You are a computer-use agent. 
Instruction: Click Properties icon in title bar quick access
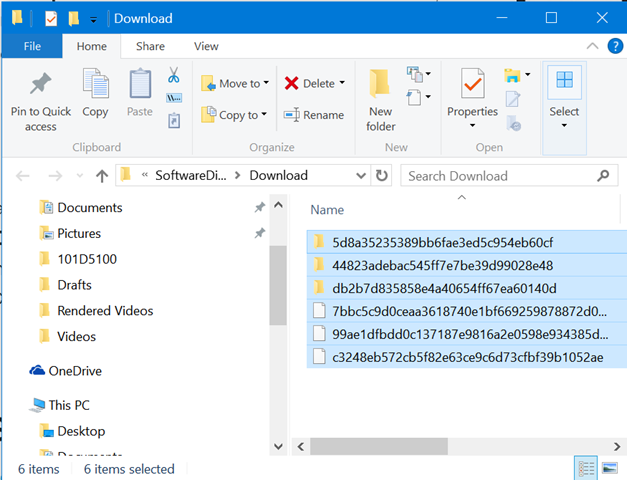[51, 18]
